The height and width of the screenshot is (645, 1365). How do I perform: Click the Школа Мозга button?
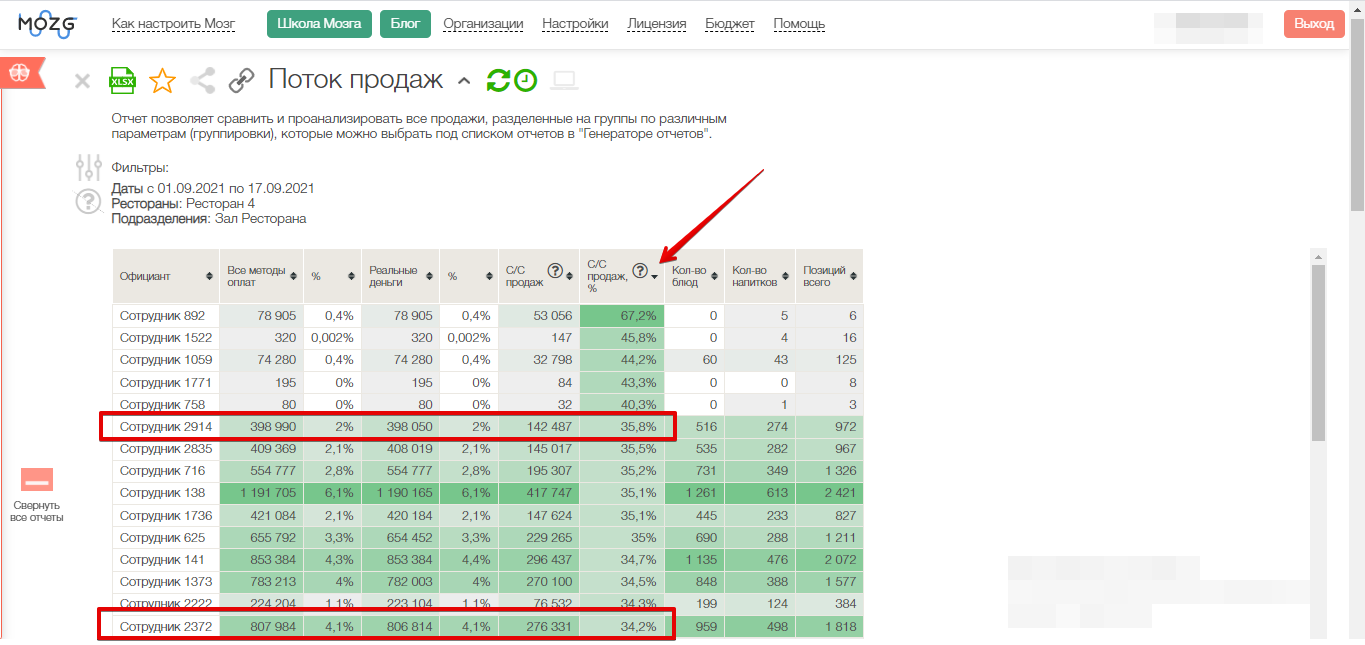tap(319, 24)
